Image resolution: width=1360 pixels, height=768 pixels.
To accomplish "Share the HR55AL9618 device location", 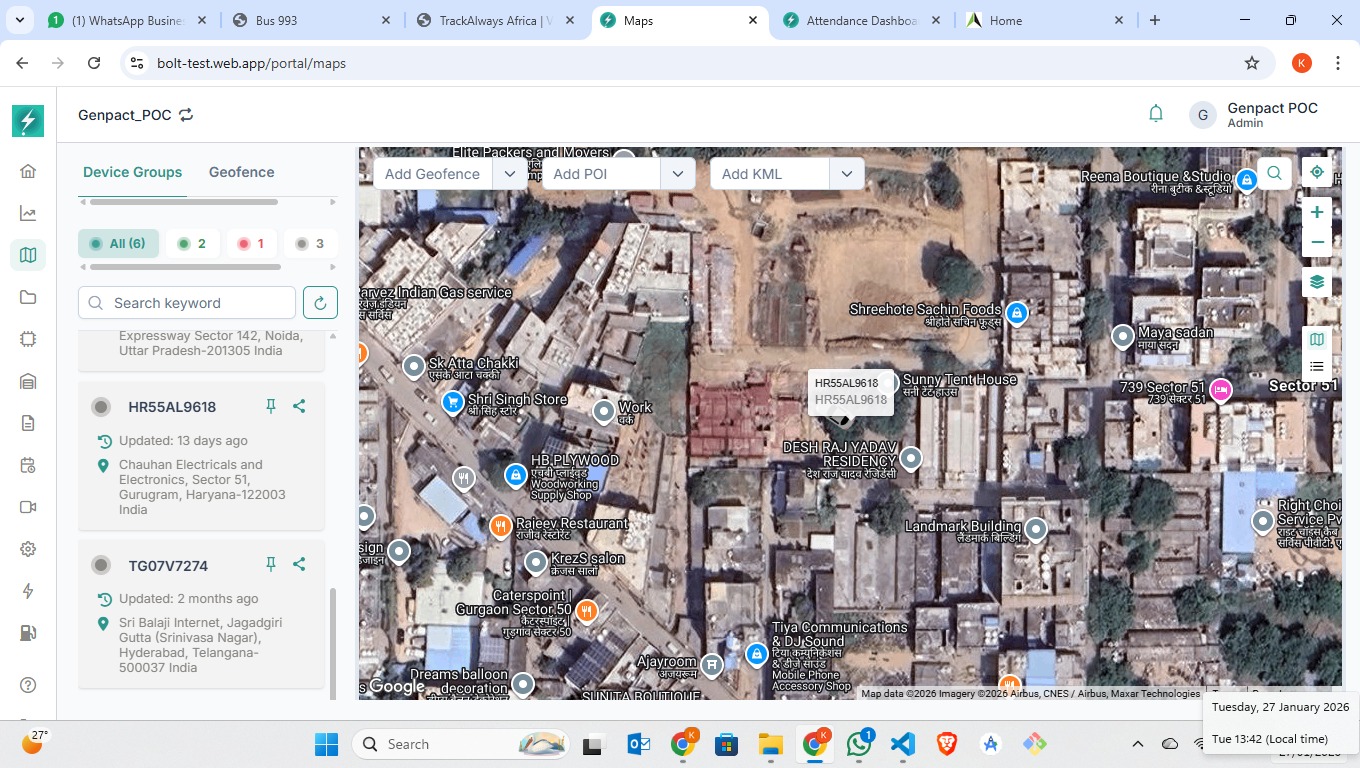I will (299, 406).
